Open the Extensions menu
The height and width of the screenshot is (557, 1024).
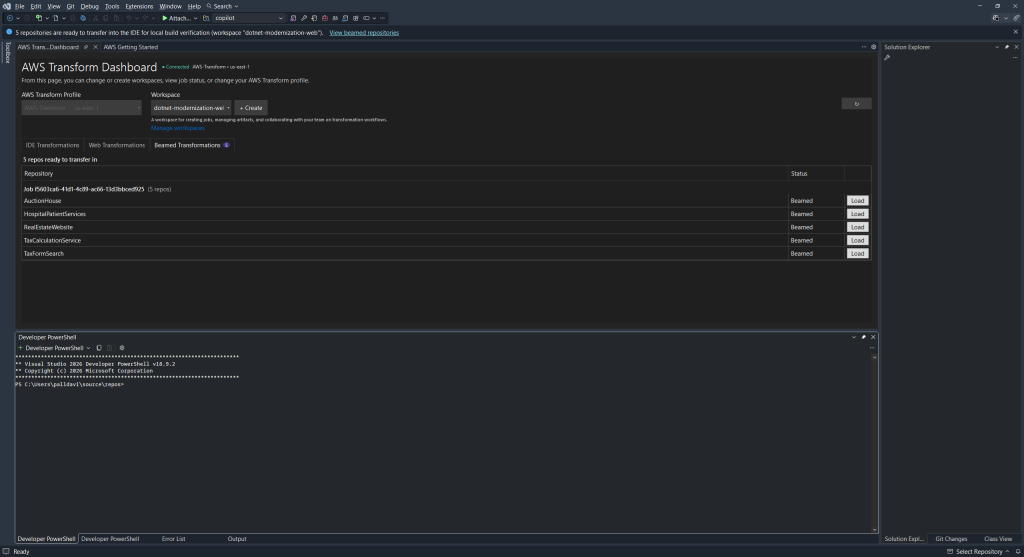(139, 6)
